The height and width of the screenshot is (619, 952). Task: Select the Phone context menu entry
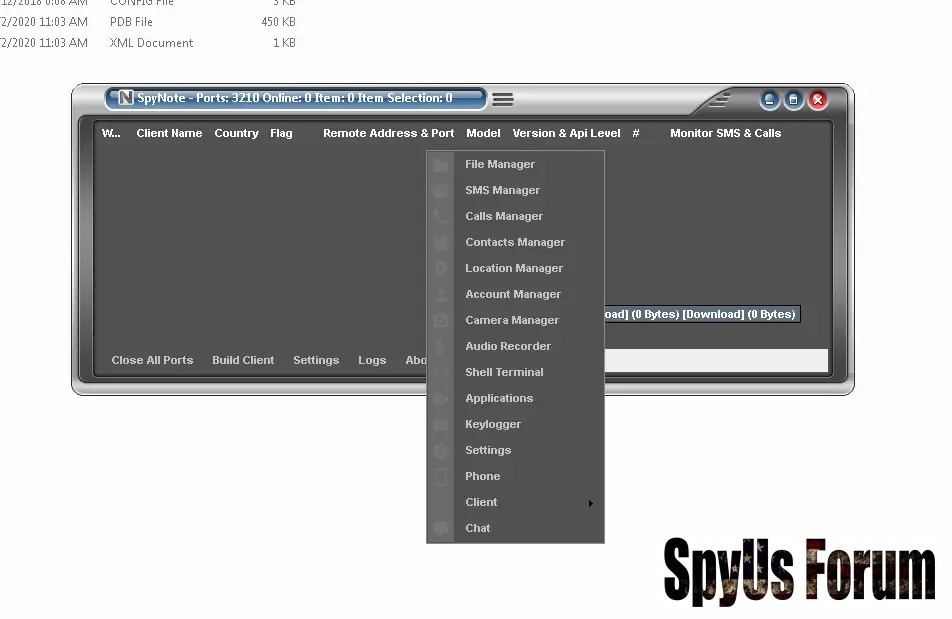coord(482,477)
